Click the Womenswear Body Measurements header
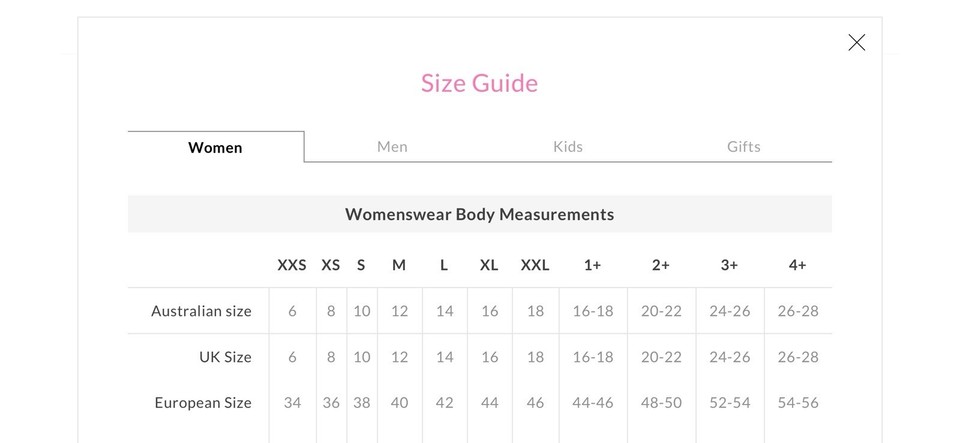960x443 pixels. point(479,214)
